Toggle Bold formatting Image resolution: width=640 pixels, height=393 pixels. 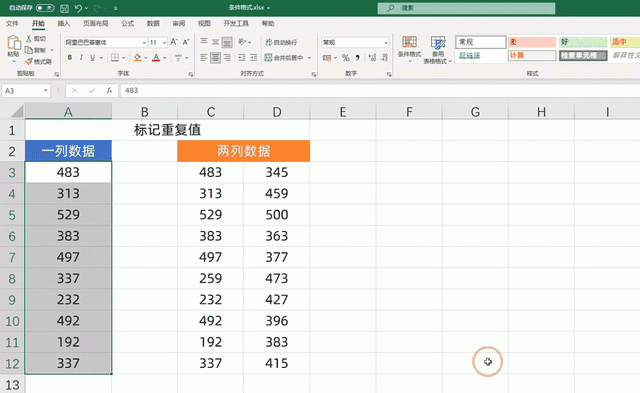click(70, 58)
